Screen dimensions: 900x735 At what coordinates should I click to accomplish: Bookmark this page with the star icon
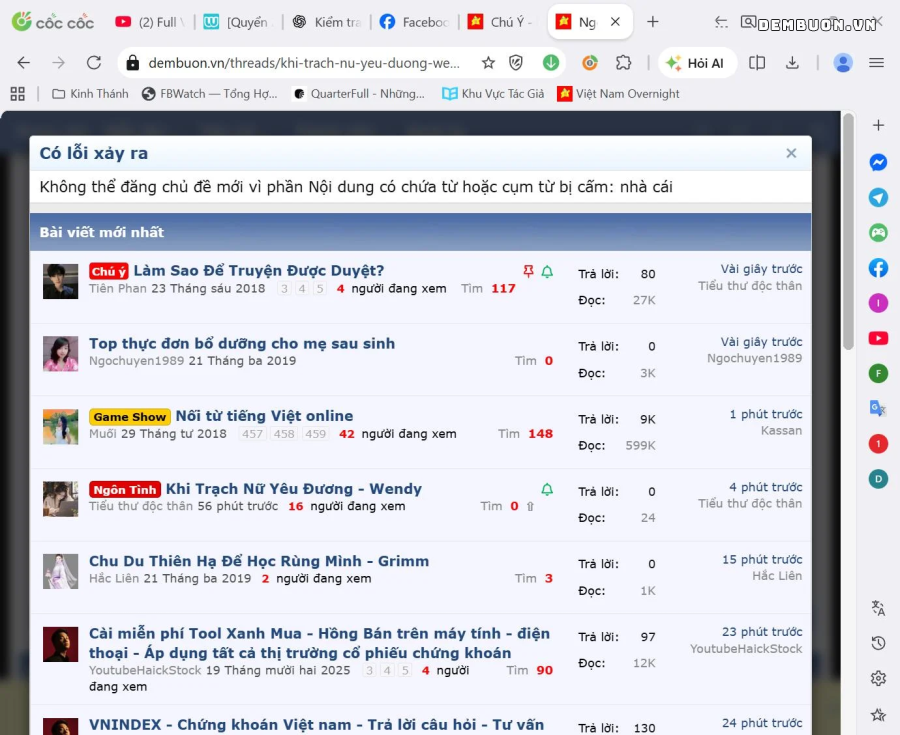pos(488,63)
